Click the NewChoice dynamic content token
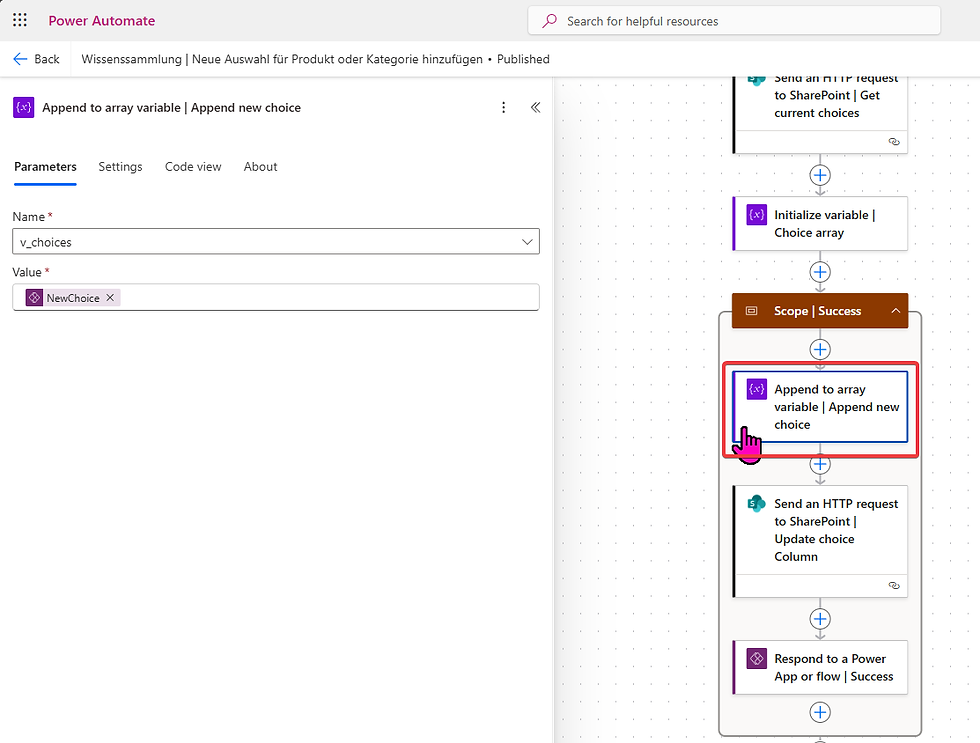The height and width of the screenshot is (743, 980). (x=72, y=298)
